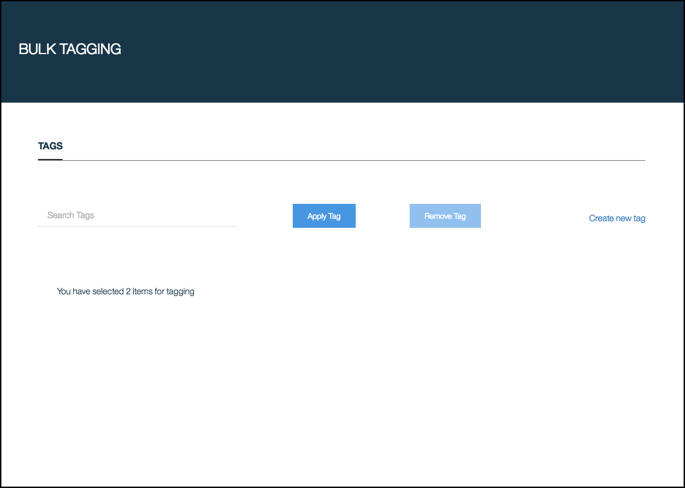This screenshot has height=488, width=685.
Task: Click empty area below the selection message
Action: coord(340,390)
